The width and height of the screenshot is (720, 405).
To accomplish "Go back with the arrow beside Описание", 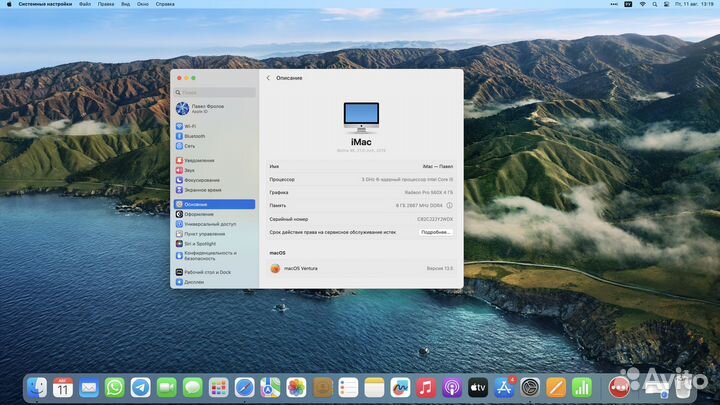I will [x=268, y=78].
